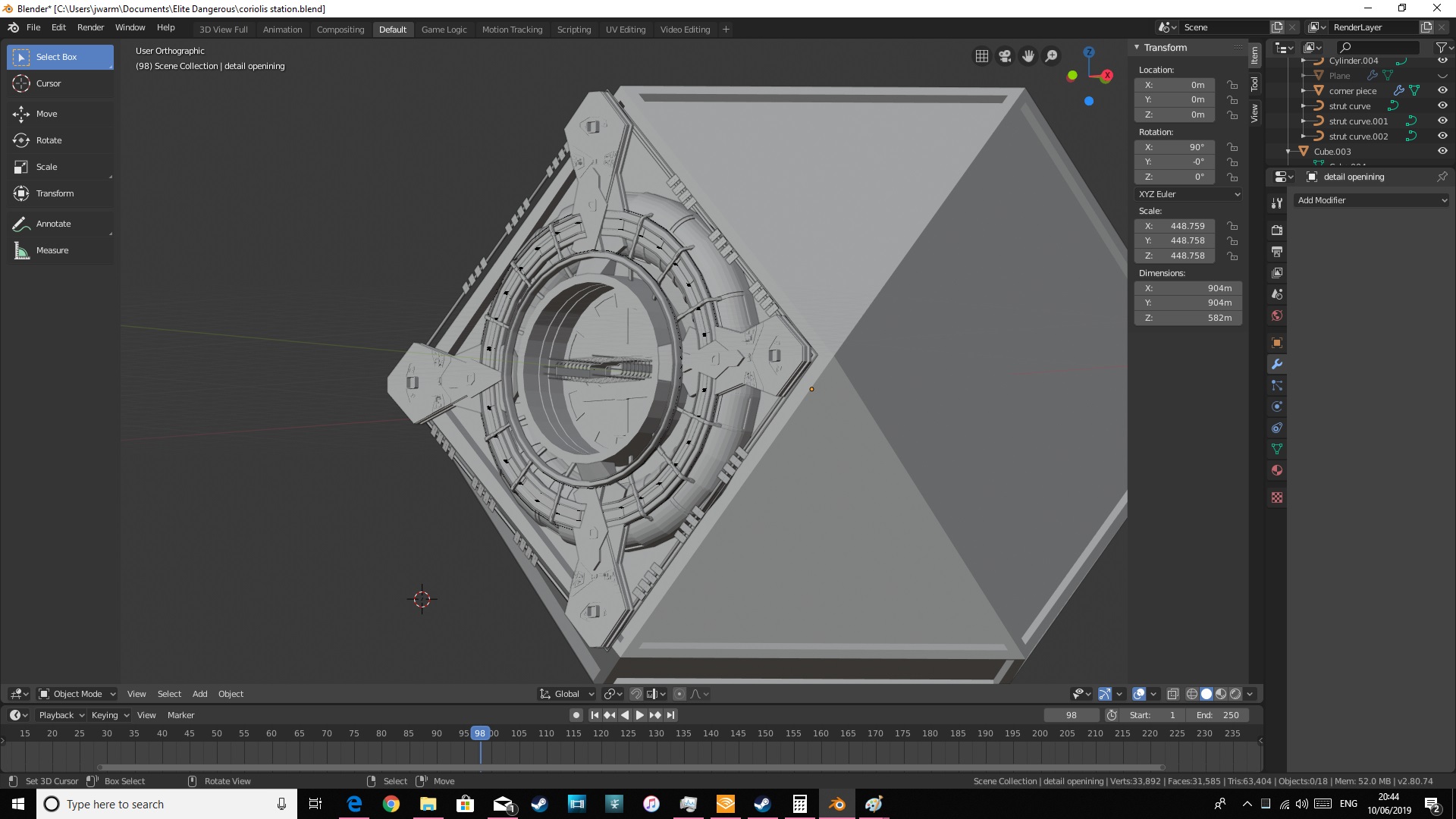The width and height of the screenshot is (1456, 819).
Task: Activate the Move tool
Action: [61, 114]
